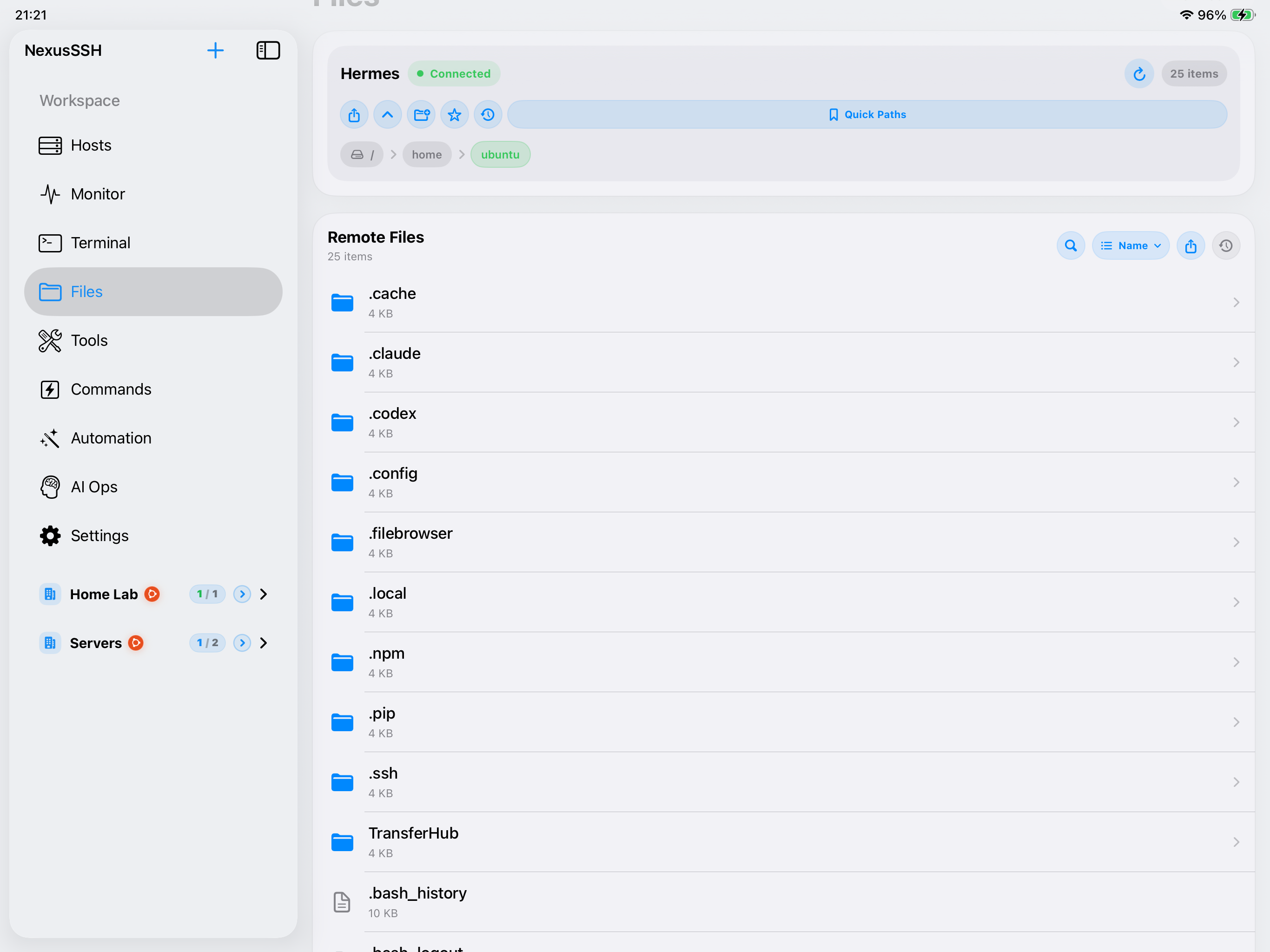Viewport: 1270px width, 952px height.
Task: Click the .config row chevron
Action: click(1236, 483)
